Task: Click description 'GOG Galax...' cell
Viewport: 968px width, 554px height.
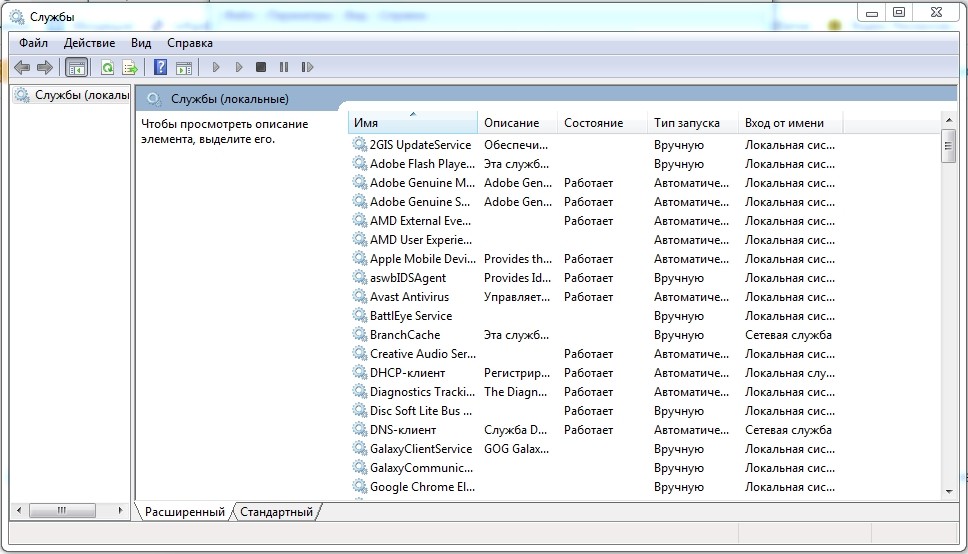Action: tap(516, 448)
